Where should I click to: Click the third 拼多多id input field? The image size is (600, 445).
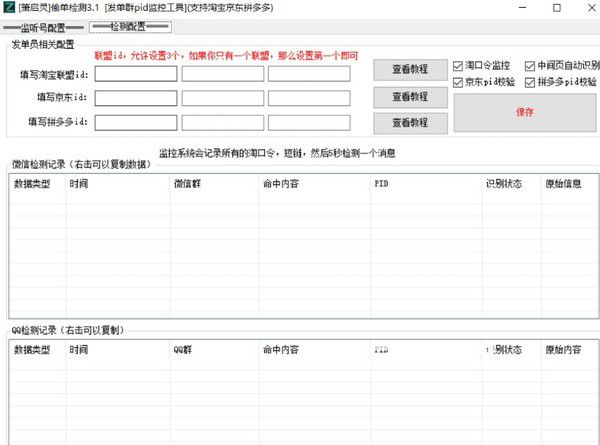click(309, 123)
